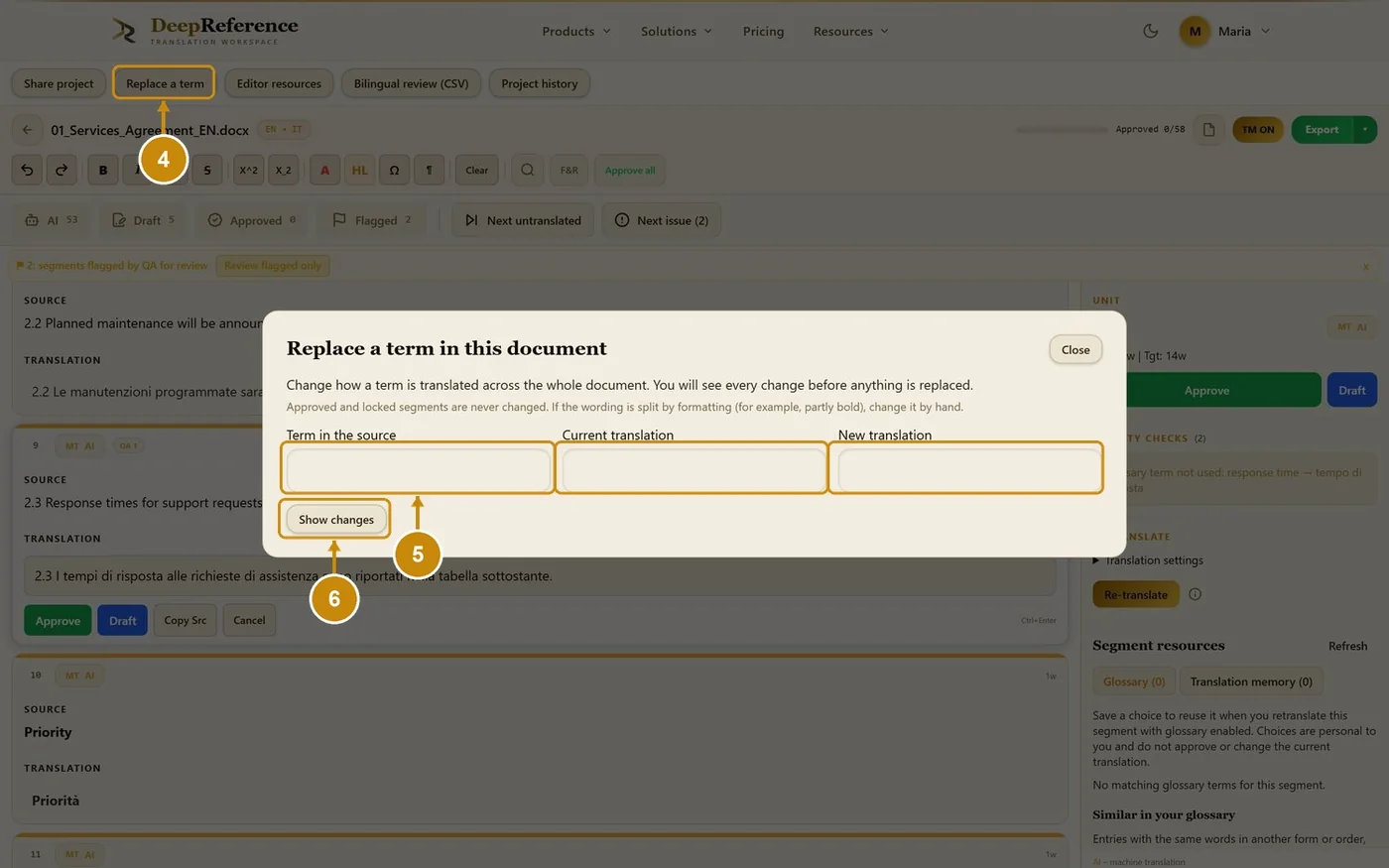Click Show changes in the dialog
This screenshot has height=868, width=1389.
336,519
